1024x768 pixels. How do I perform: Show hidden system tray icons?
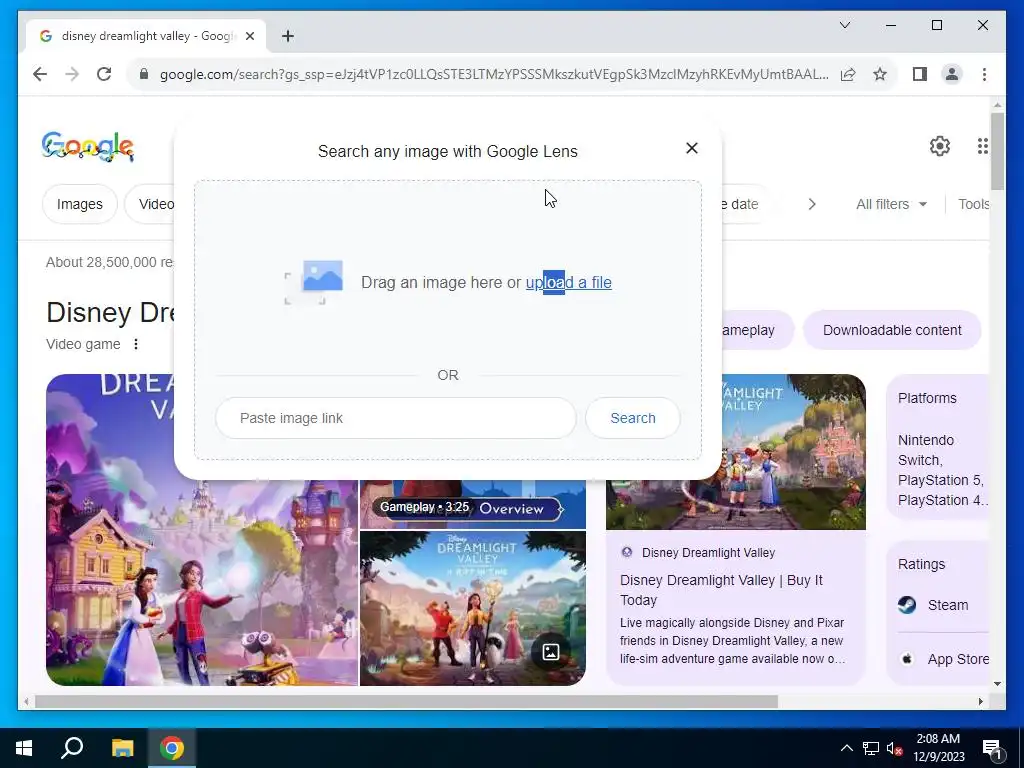pos(846,748)
